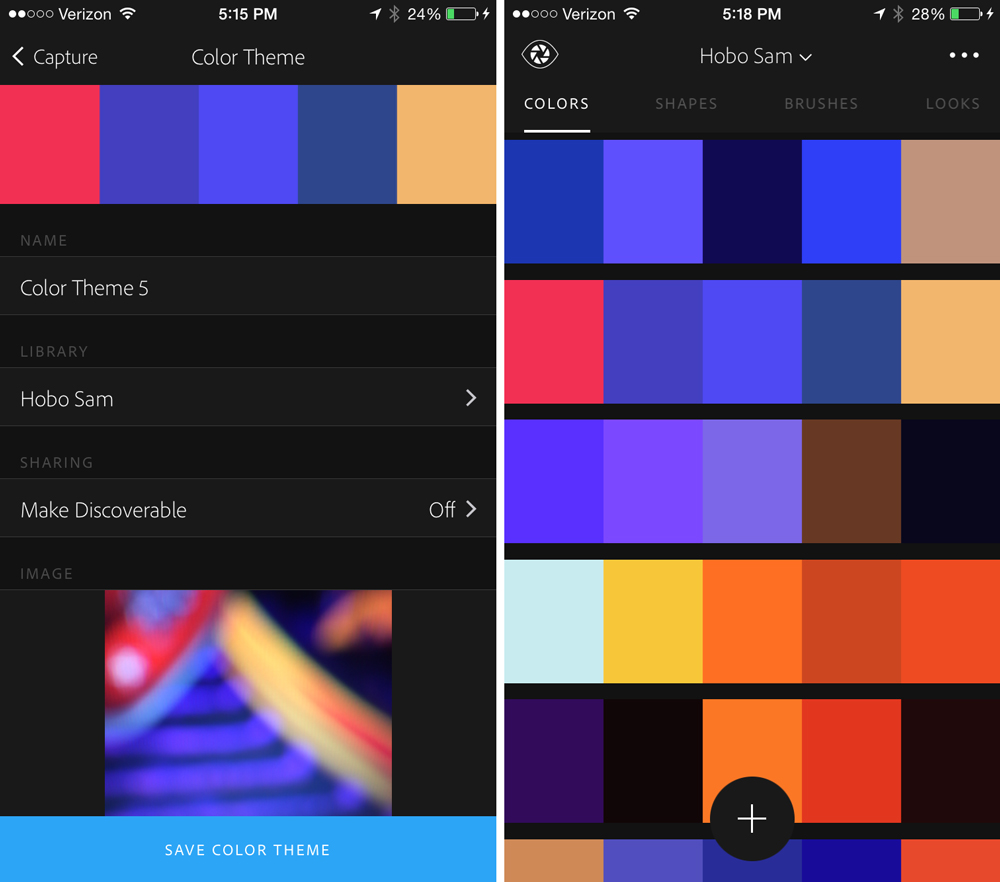Tap the Bluetooth icon in left status bar
Viewport: 1000px width, 882px height.
coord(394,13)
